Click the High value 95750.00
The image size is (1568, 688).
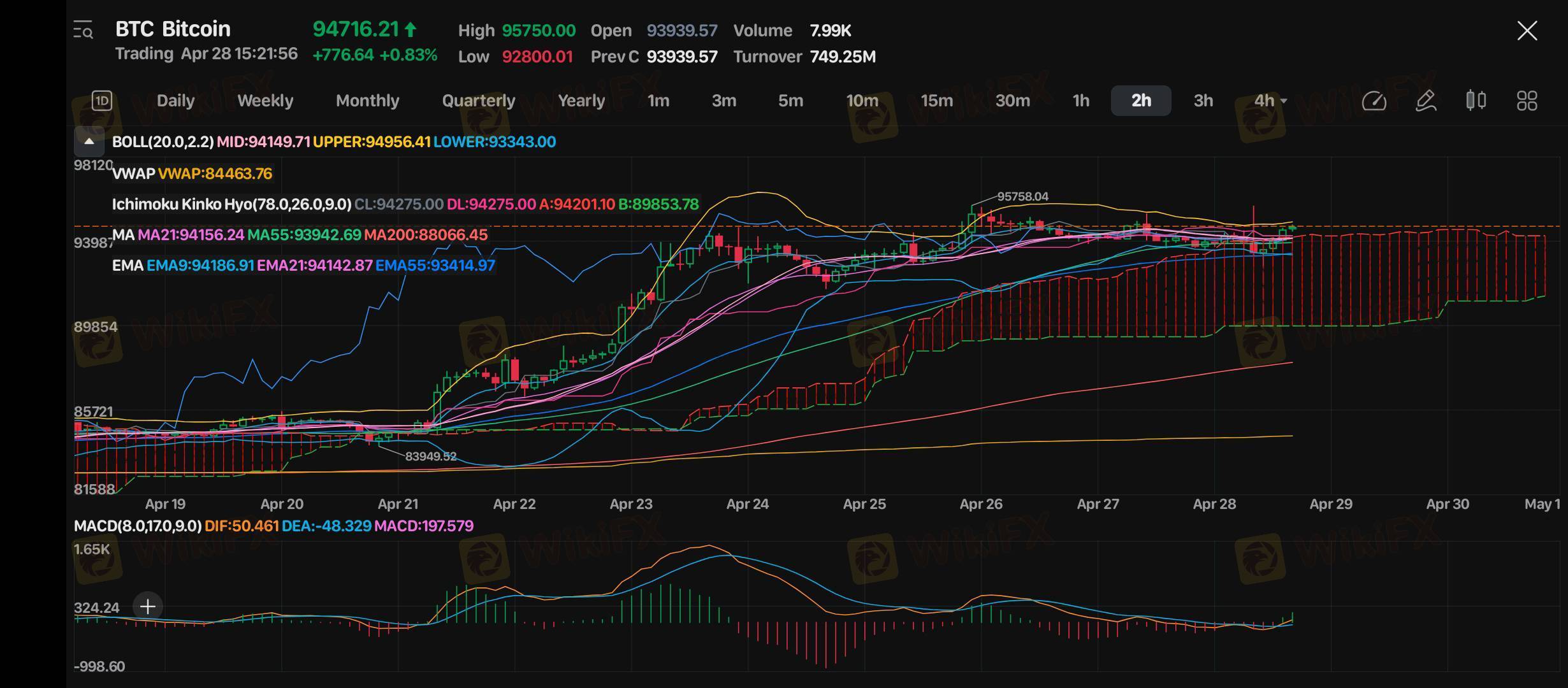[x=539, y=31]
